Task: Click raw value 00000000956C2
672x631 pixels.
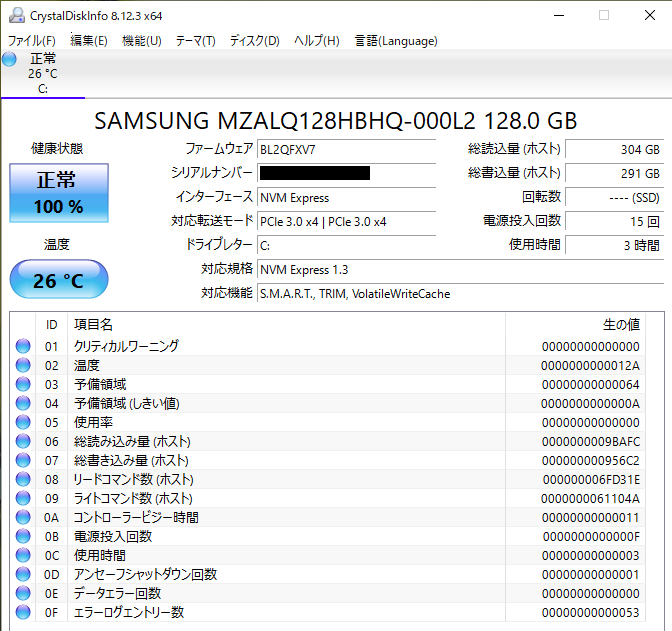Action: (x=591, y=460)
